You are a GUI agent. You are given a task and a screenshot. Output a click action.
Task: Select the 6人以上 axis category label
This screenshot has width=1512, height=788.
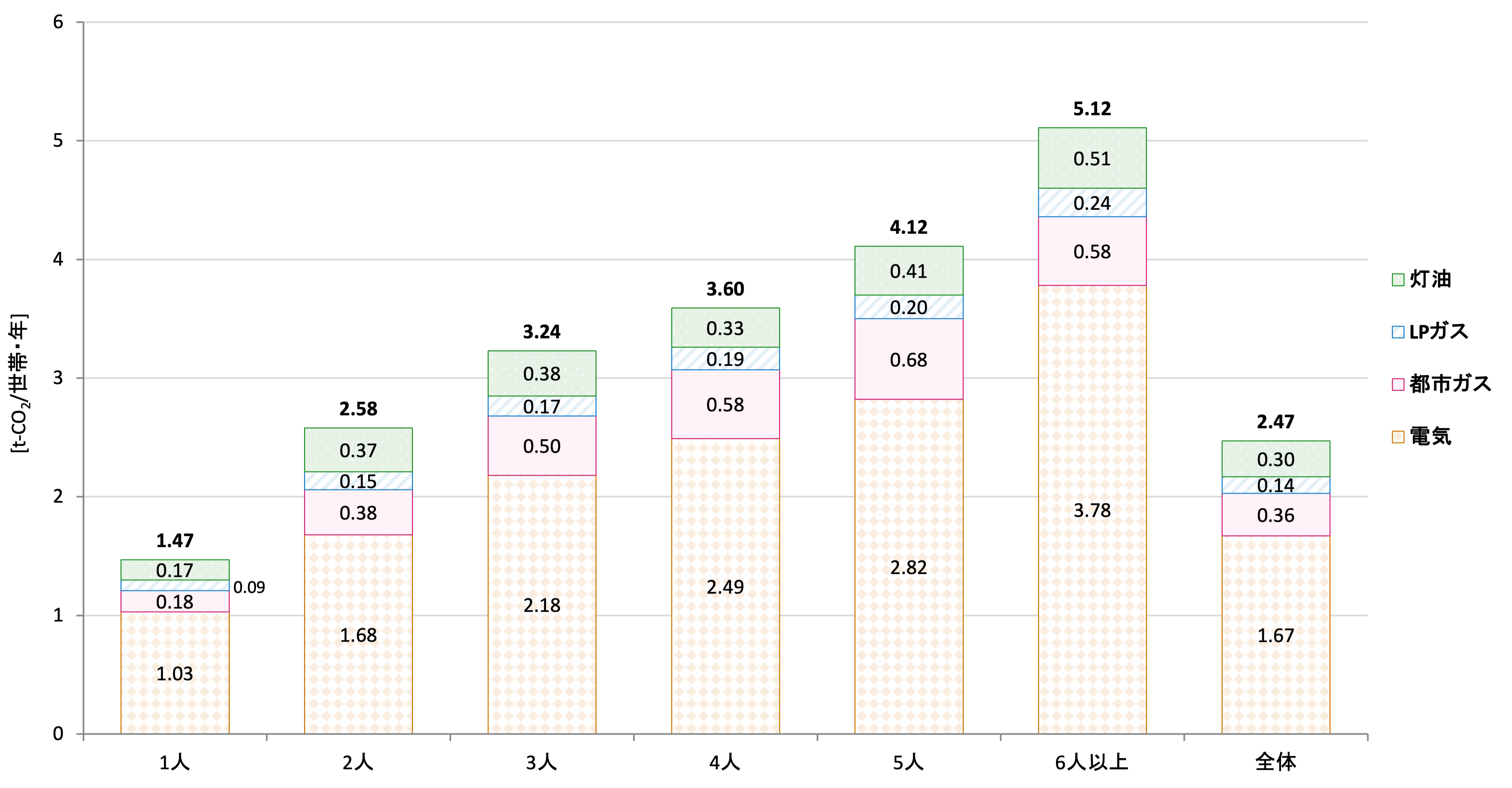(x=1091, y=762)
